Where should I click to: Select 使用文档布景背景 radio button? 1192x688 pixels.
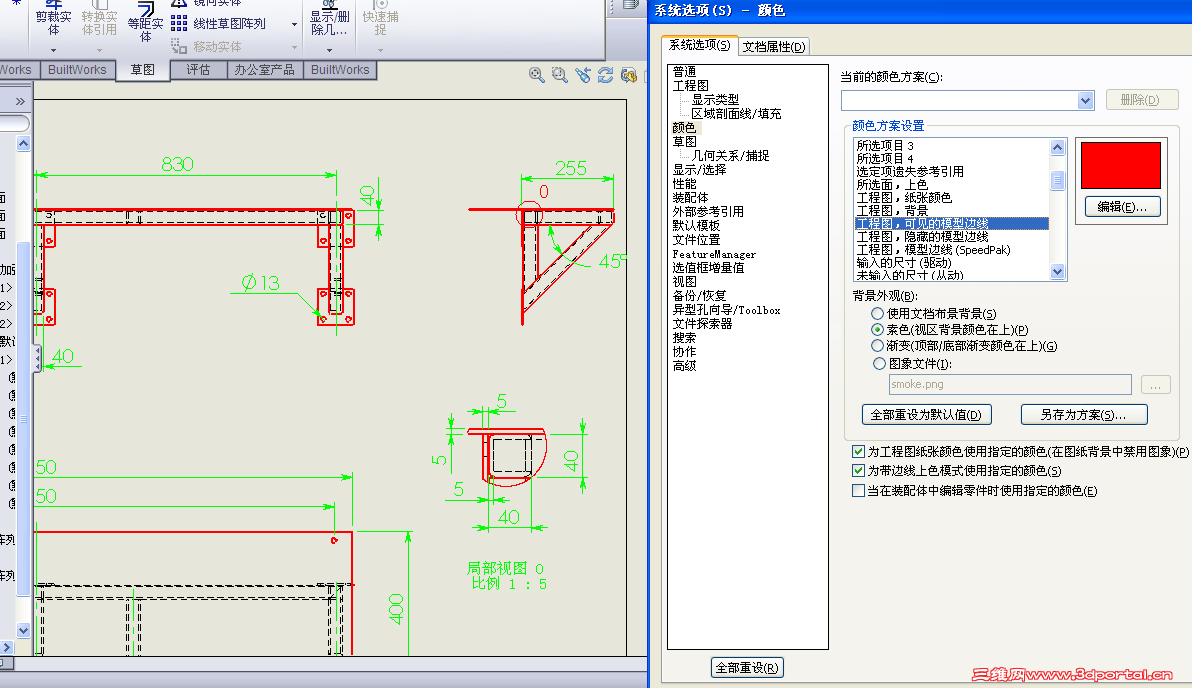[877, 313]
